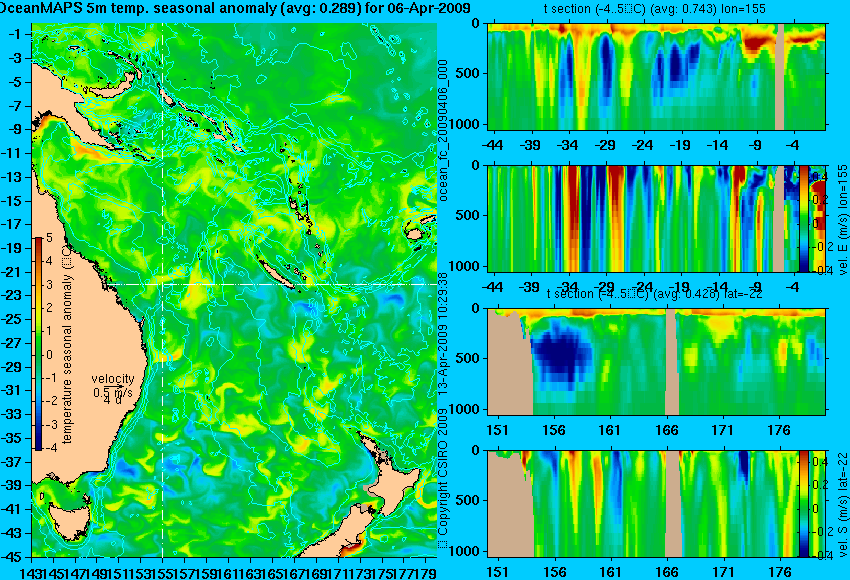Click the '-44' latitude tick under top temperature section
This screenshot has height=580, width=850.
pos(492,145)
